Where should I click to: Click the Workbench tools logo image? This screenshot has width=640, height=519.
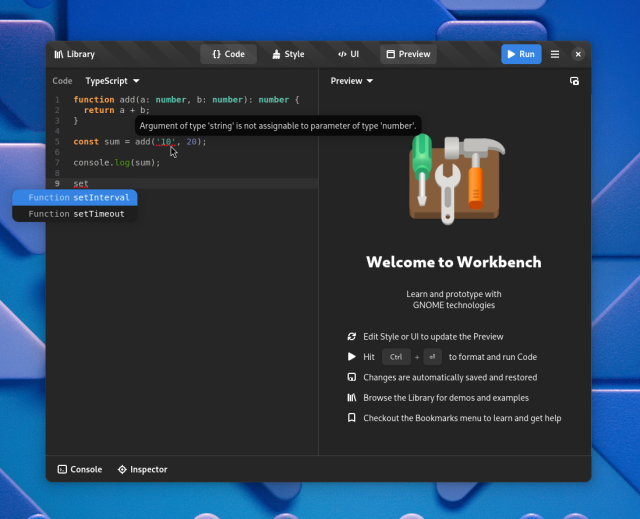[x=457, y=178]
